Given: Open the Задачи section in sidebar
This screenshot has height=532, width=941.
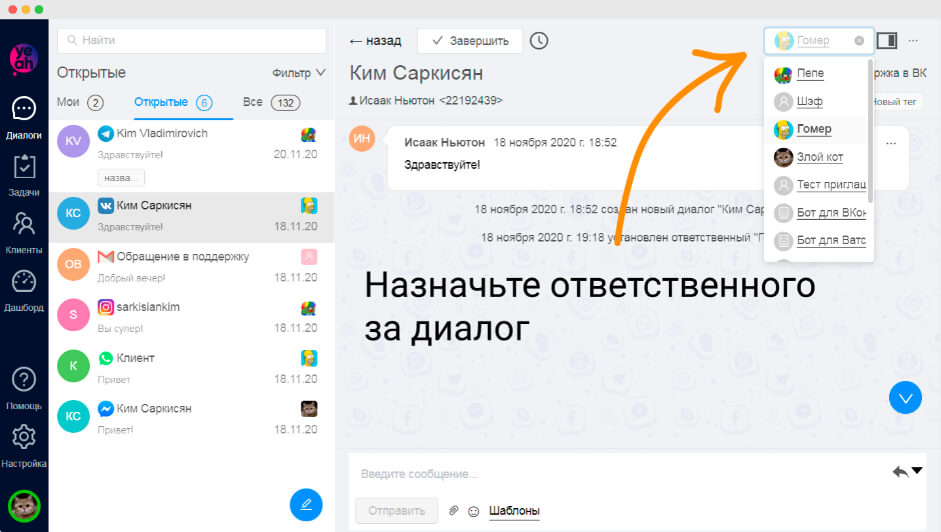Looking at the screenshot, I should (23, 175).
